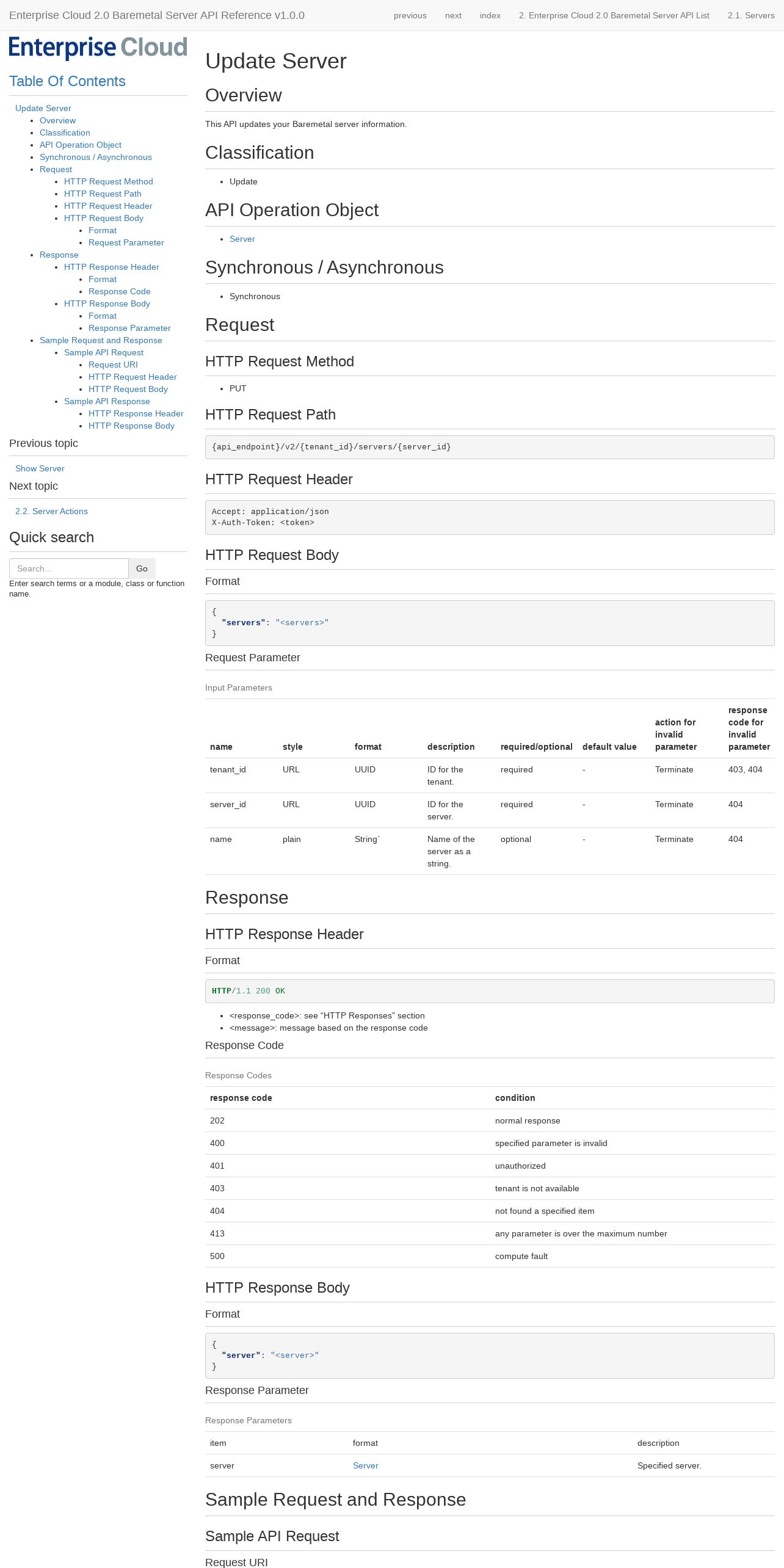Open Sample Request and Response contents link
This screenshot has width=784, height=1568.
(x=101, y=340)
